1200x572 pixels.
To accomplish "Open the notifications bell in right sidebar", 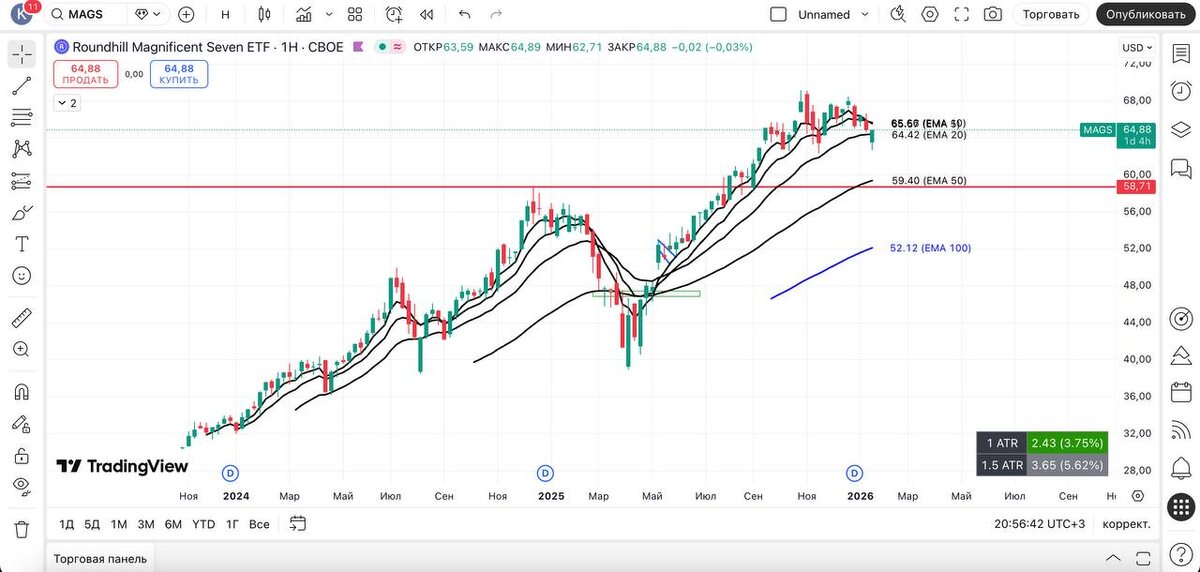I will tap(1181, 469).
